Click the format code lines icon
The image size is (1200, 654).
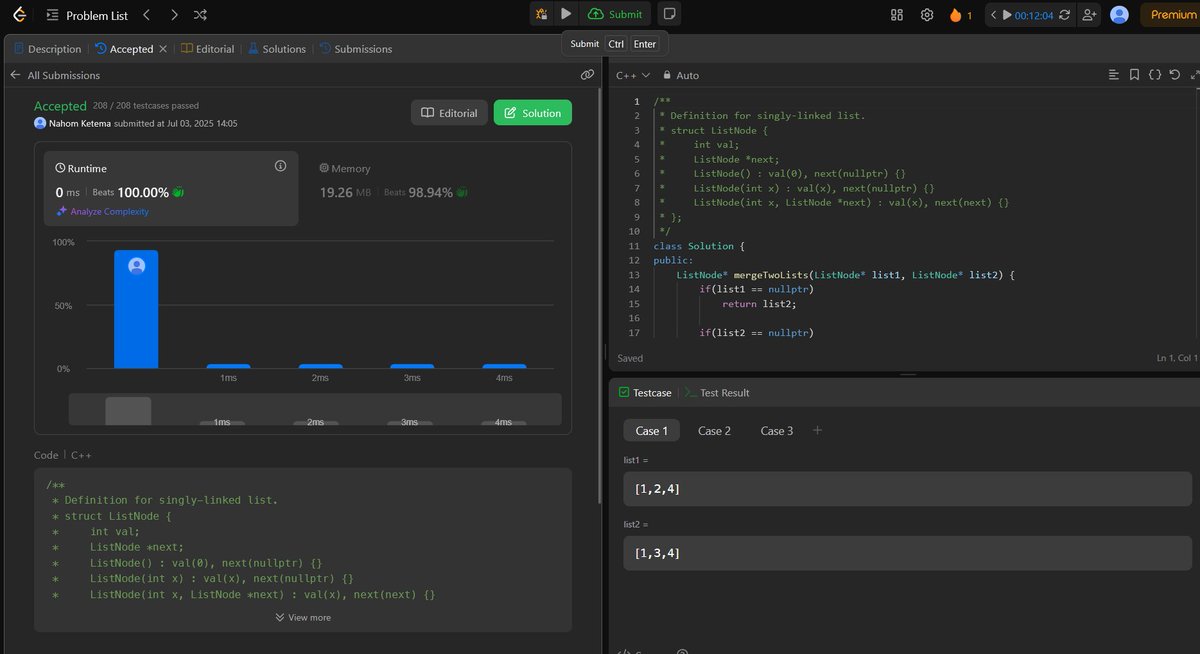pyautogui.click(x=1114, y=75)
